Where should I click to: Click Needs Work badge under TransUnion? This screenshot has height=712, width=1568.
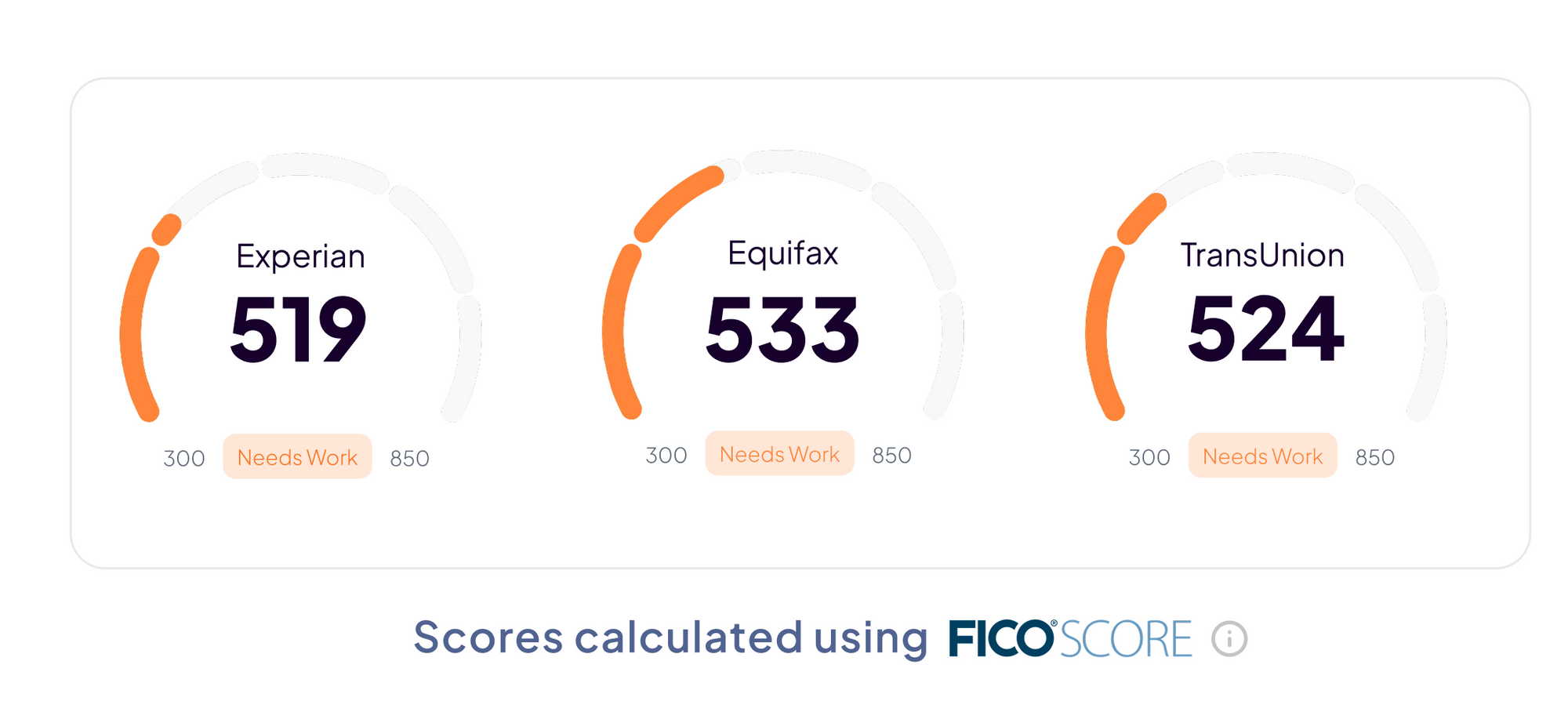pos(1262,456)
